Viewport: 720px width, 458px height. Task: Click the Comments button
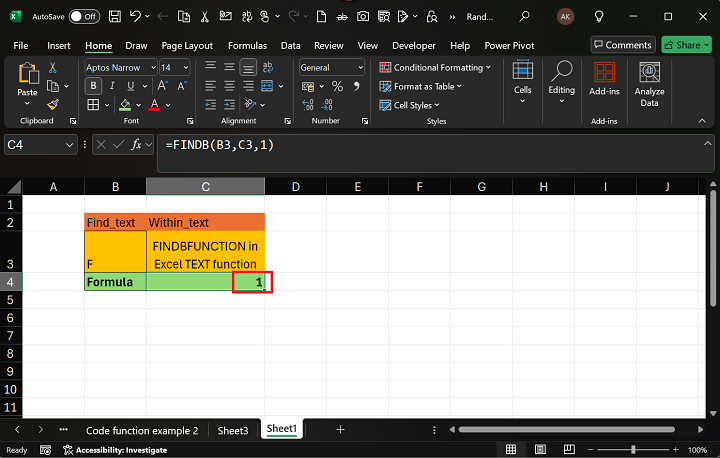621,45
